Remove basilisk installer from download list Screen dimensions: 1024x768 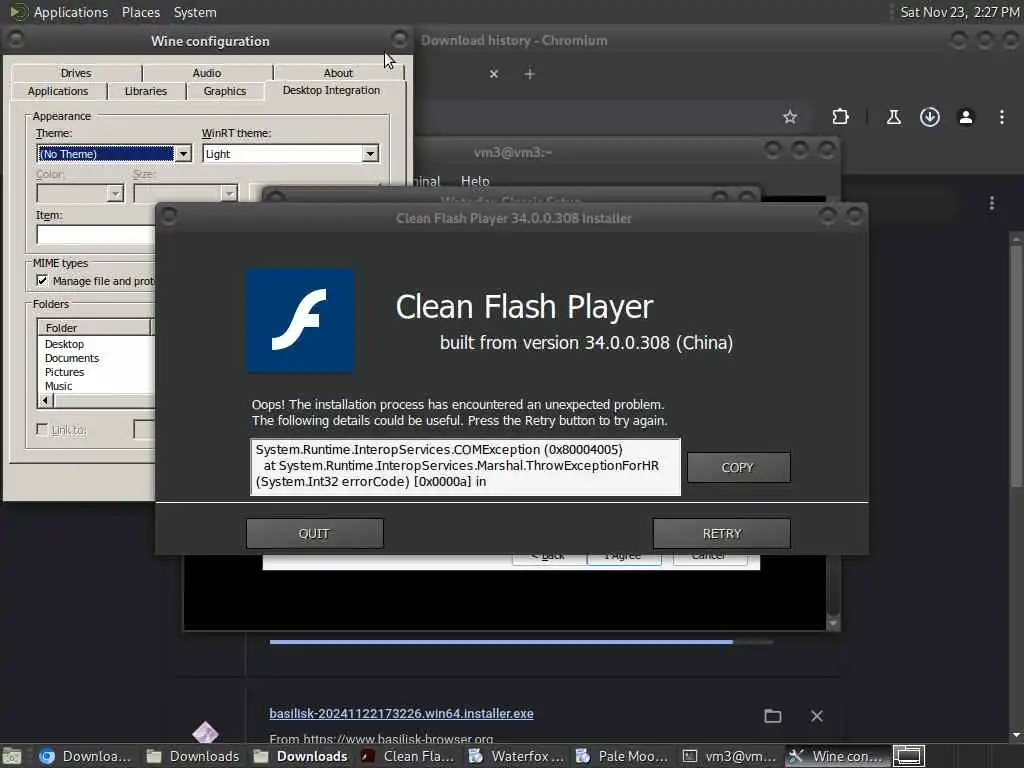point(817,716)
